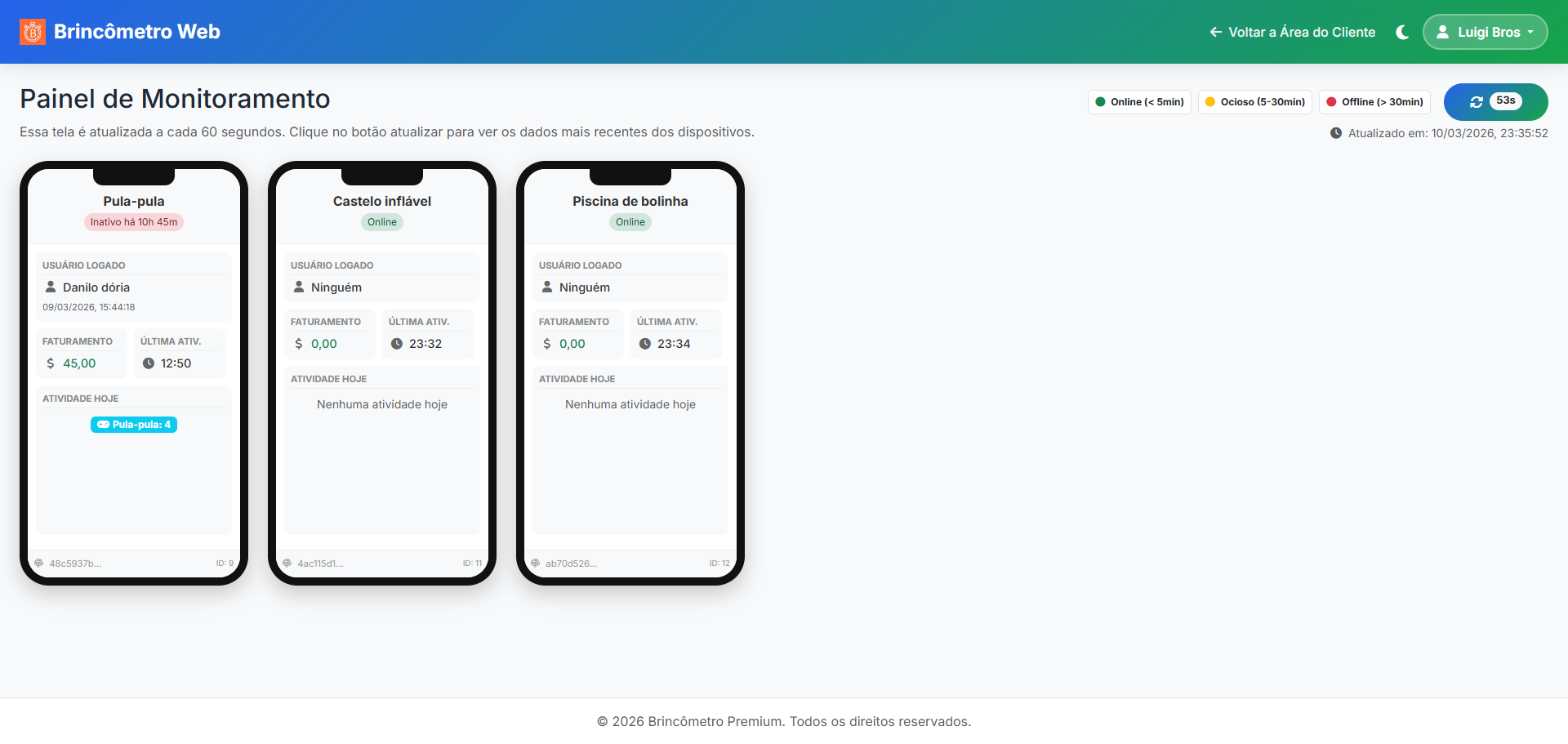Screen dimensions: 1568x744
Task: Click the Castelo inflável Online status badge
Action: [x=382, y=222]
